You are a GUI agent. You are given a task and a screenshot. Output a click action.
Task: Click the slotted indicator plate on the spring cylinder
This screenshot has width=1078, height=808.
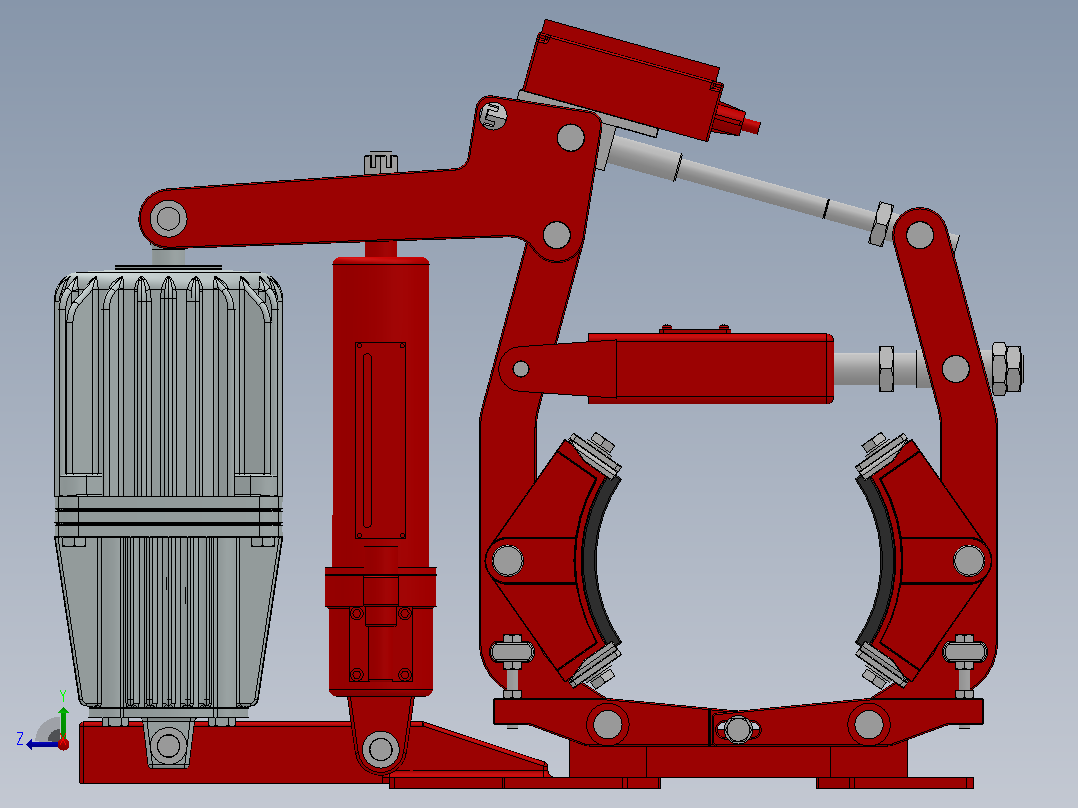coord(380,440)
